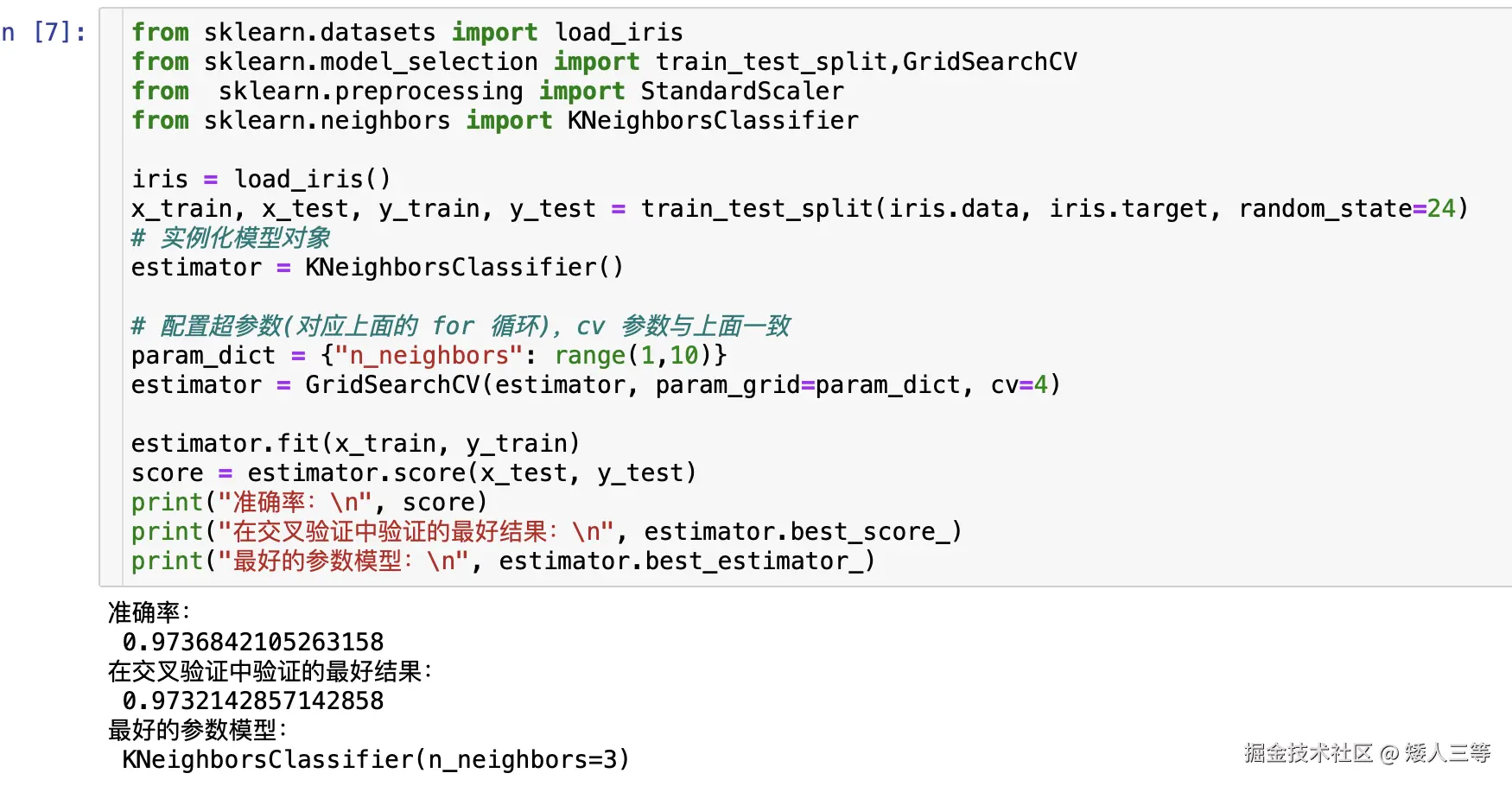Click the 配置超参数 comment line
The image size is (1512, 786).
tap(460, 326)
